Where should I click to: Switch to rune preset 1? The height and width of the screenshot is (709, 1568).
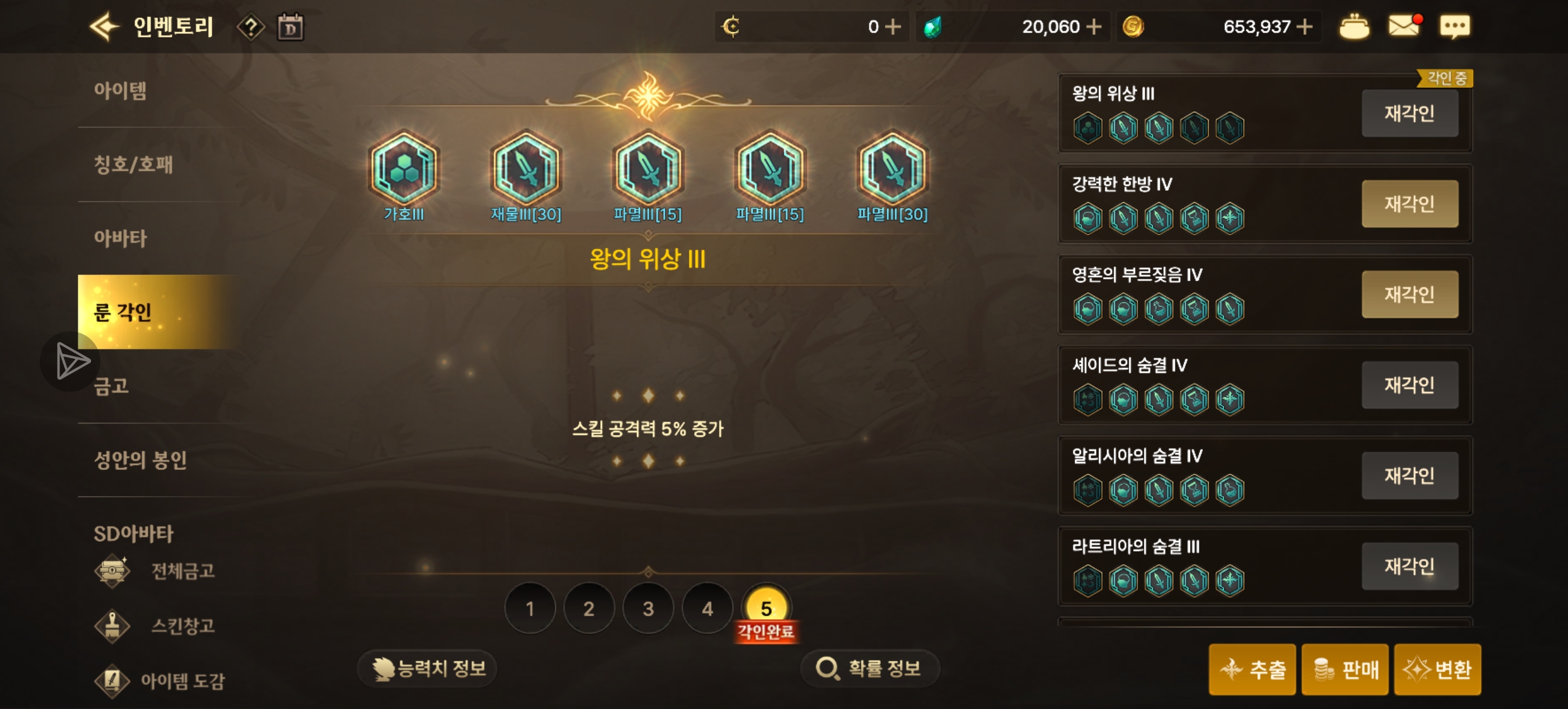coord(530,608)
